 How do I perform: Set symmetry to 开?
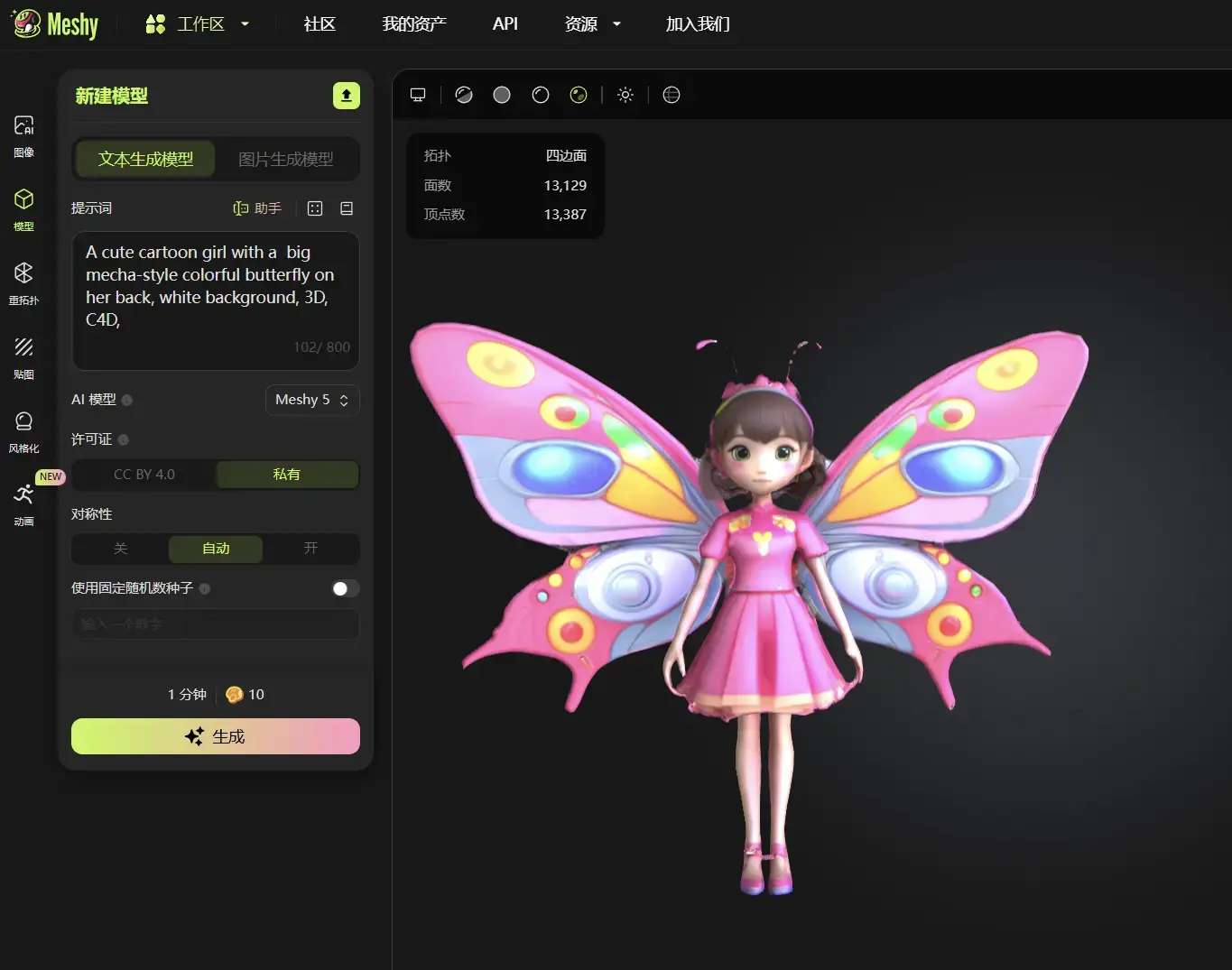[x=310, y=549]
